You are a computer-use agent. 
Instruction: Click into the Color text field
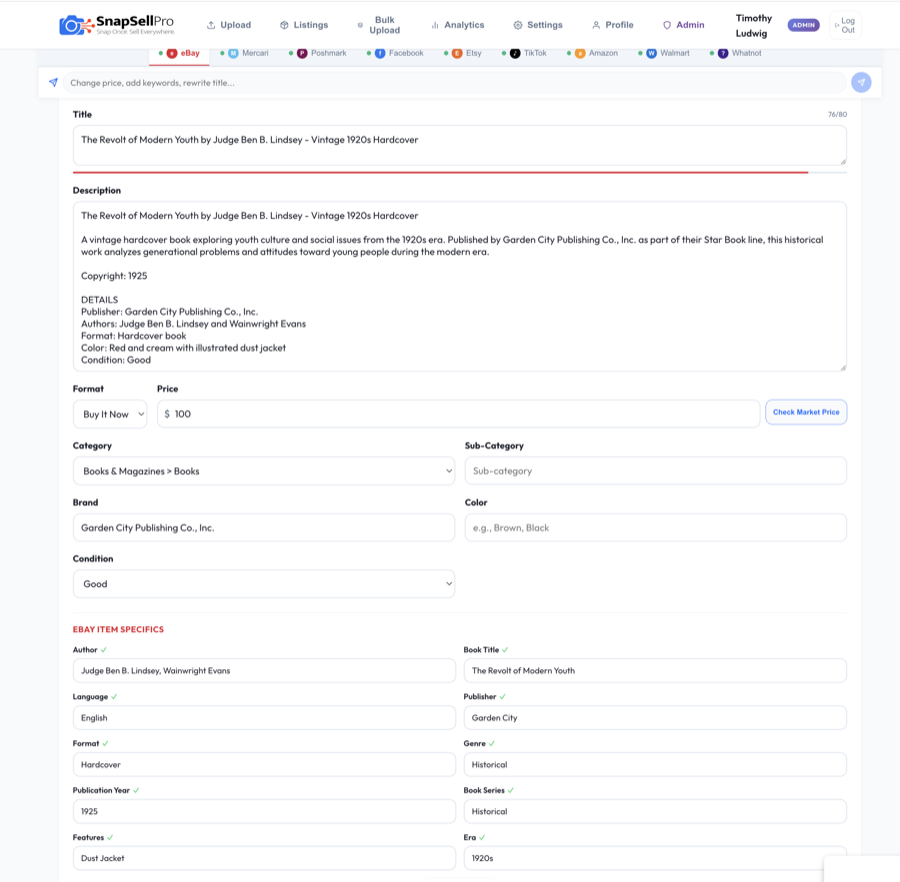pos(655,528)
